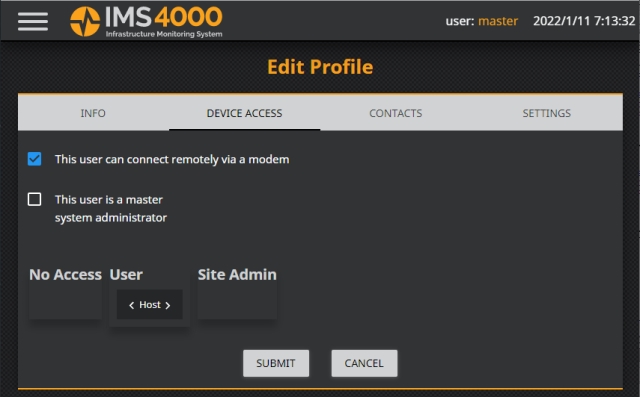
Task: Uncheck remote modem connection checkbox
Action: tap(34, 159)
